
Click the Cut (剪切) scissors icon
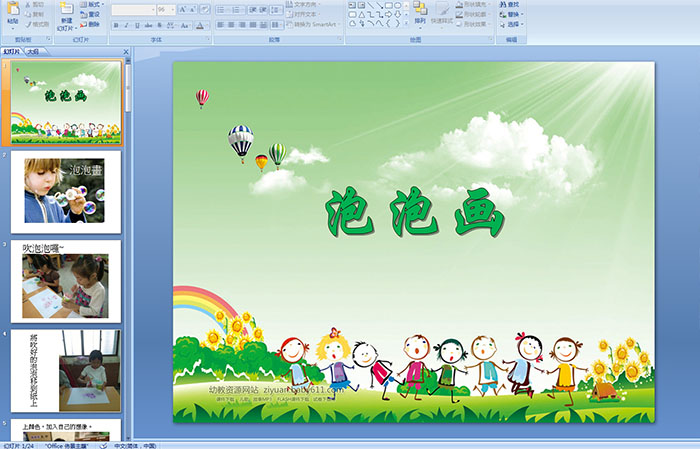[x=29, y=4]
